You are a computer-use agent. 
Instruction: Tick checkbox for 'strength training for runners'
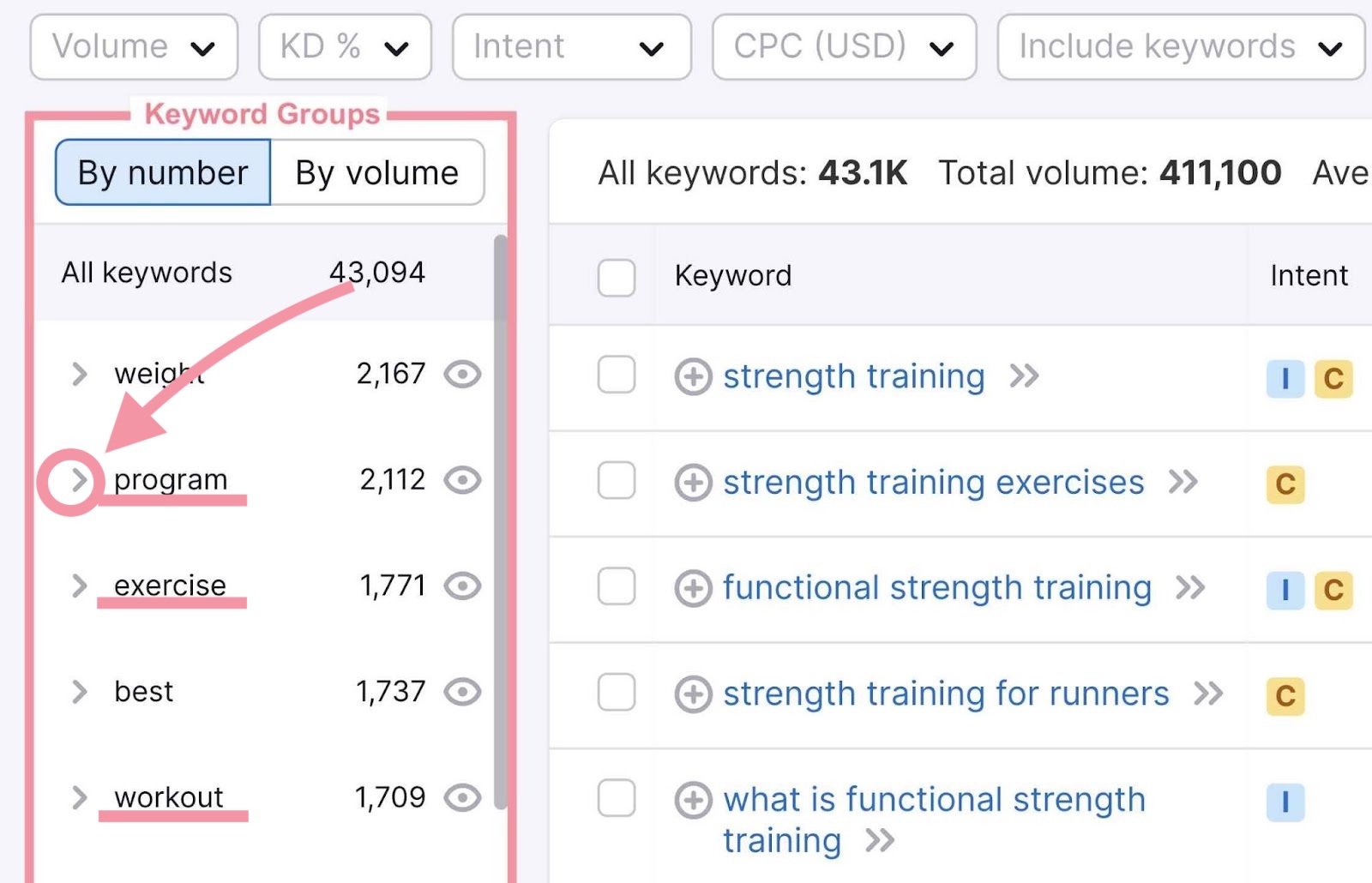[x=617, y=693]
